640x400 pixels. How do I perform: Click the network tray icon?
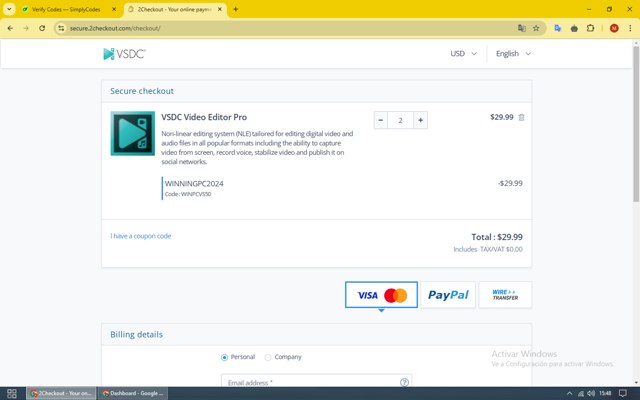[x=580, y=393]
